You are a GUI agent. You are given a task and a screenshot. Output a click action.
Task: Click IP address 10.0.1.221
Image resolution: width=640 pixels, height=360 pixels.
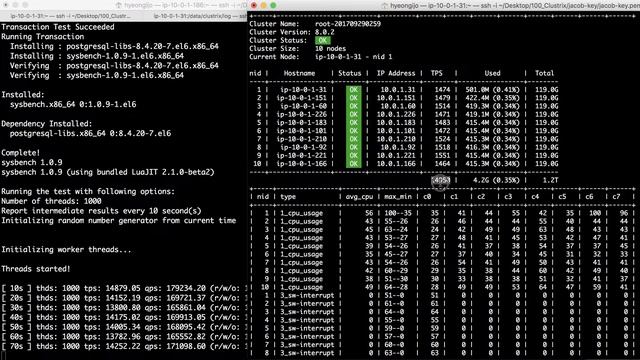(396, 156)
